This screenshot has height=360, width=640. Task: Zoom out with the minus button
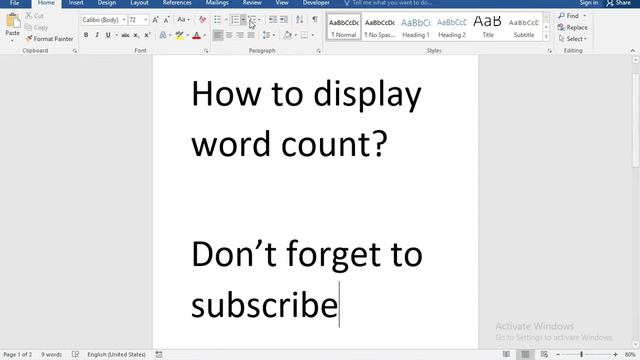coord(558,355)
